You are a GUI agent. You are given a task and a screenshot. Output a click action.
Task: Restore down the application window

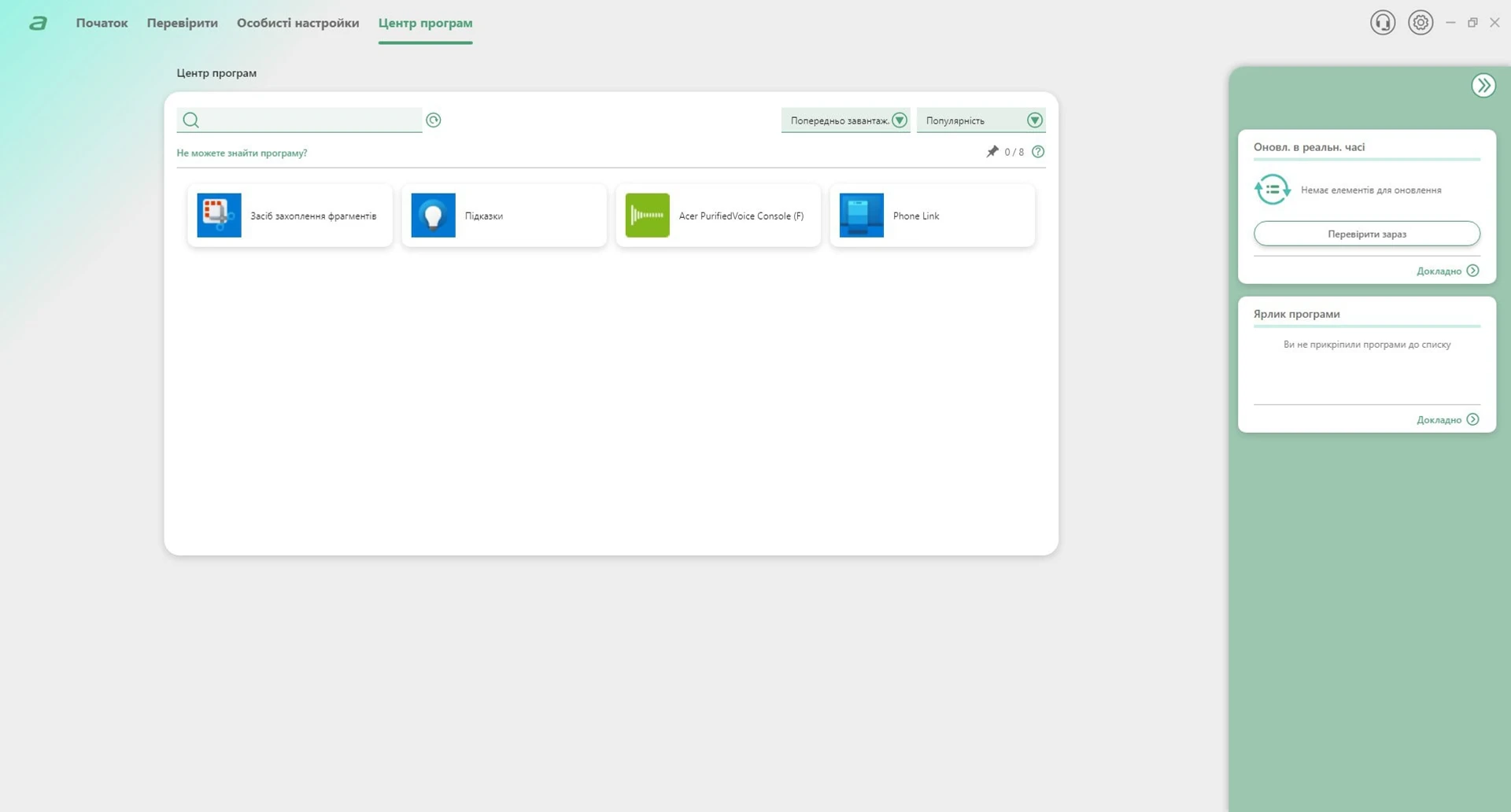tap(1472, 23)
